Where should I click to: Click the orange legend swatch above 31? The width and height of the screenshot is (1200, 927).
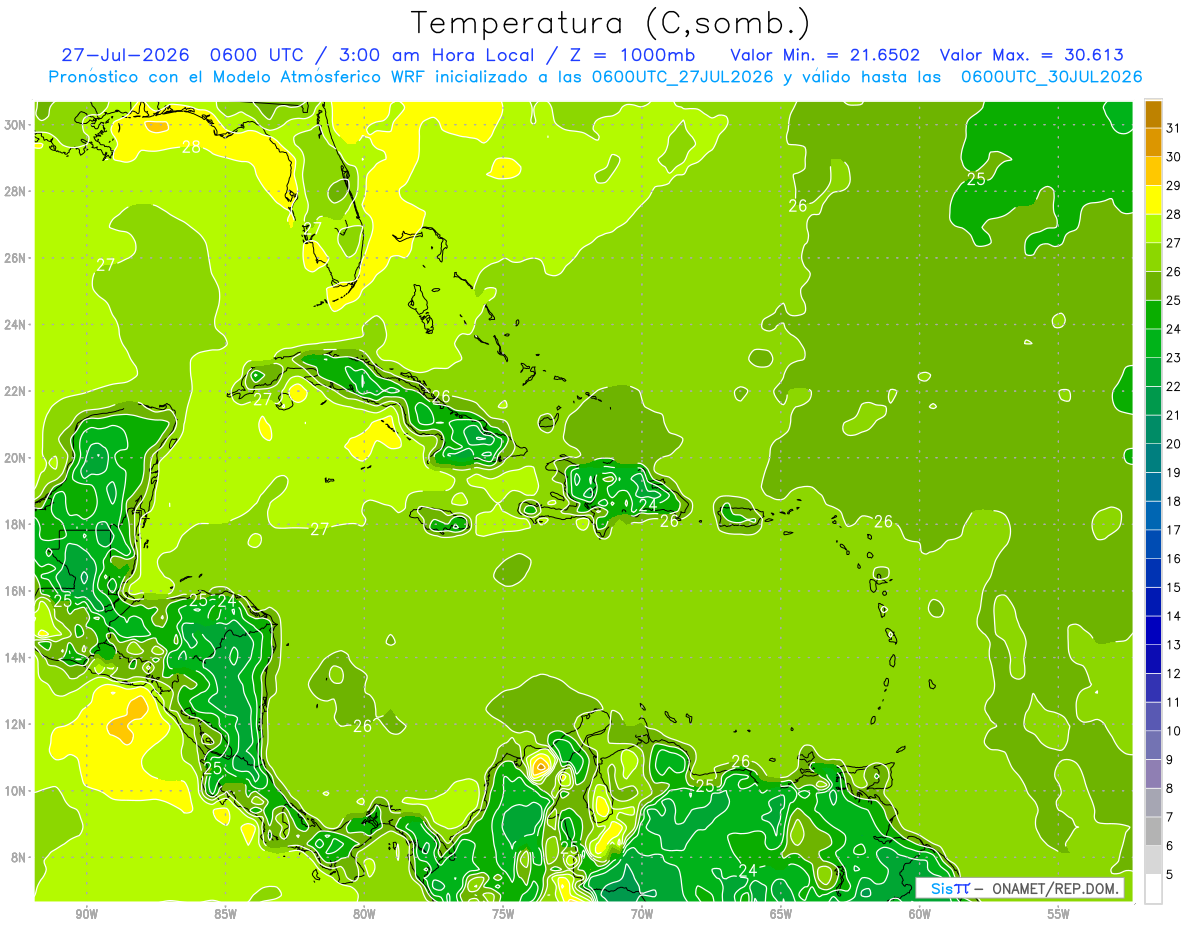pyautogui.click(x=1153, y=114)
